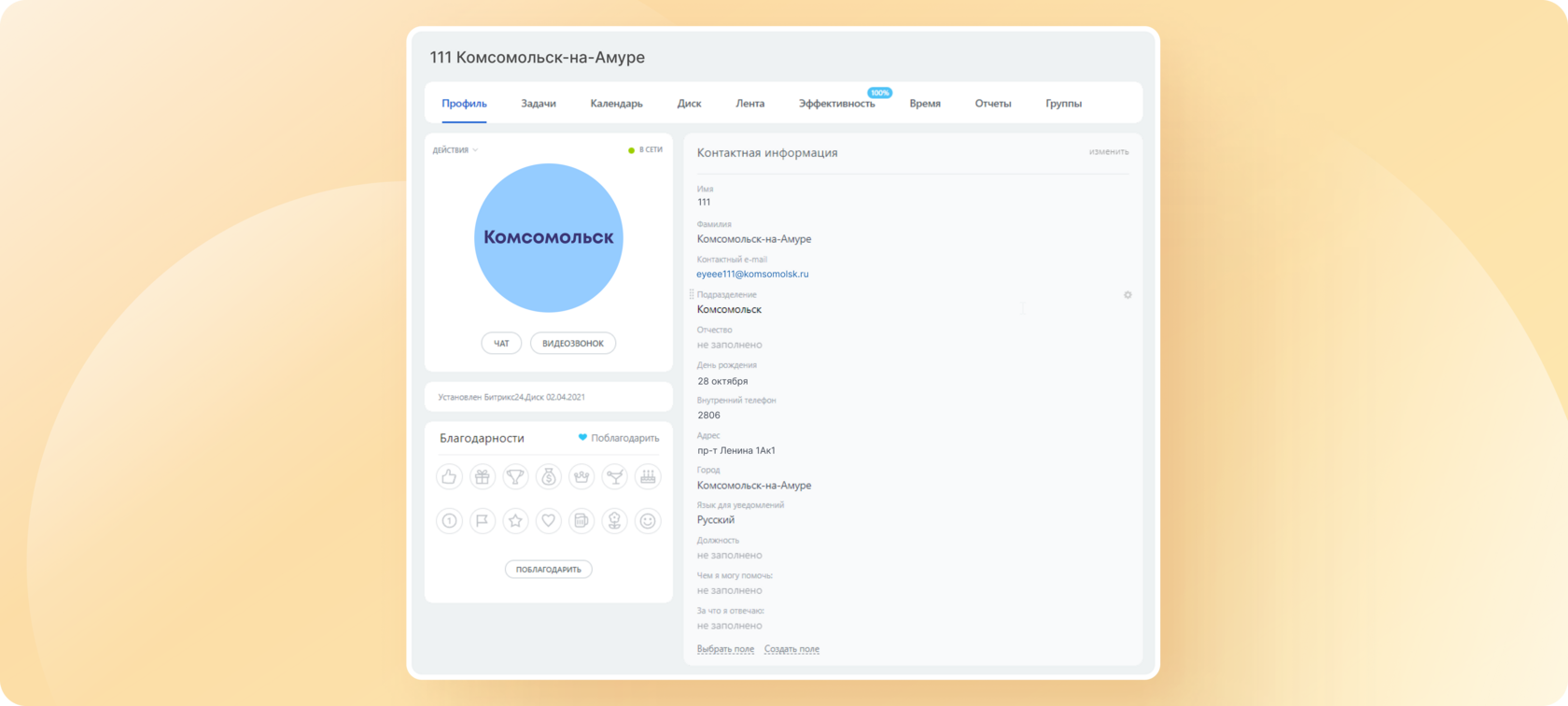Click the Контактная информация heading
Viewport: 1568px width, 706px height.
[767, 153]
